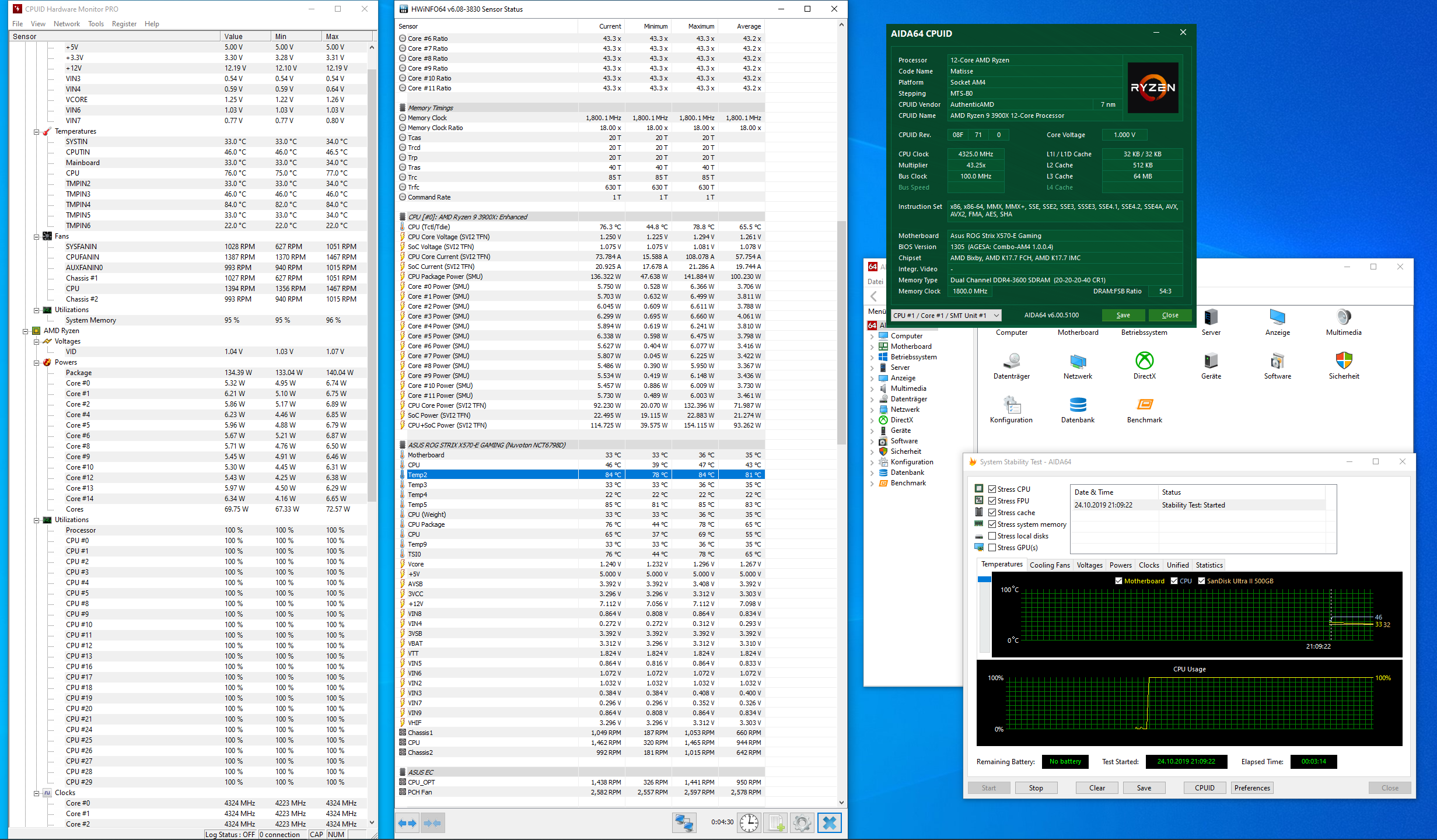Screen dimensions: 1437x840
Task: Enable Stress local disks checkbox
Action: 992,535
